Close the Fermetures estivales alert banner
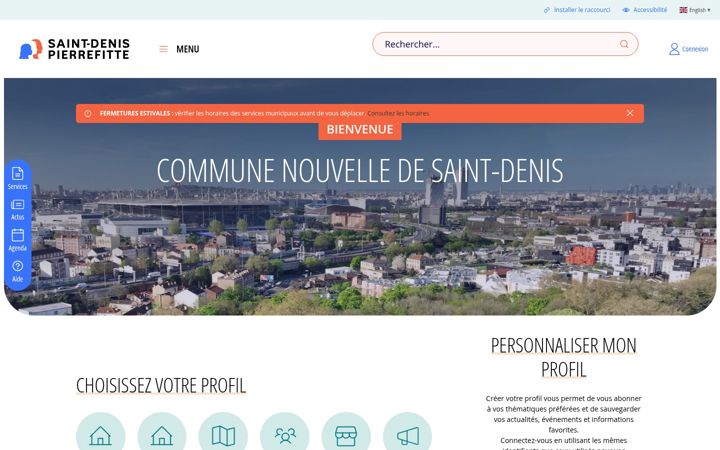 630,113
